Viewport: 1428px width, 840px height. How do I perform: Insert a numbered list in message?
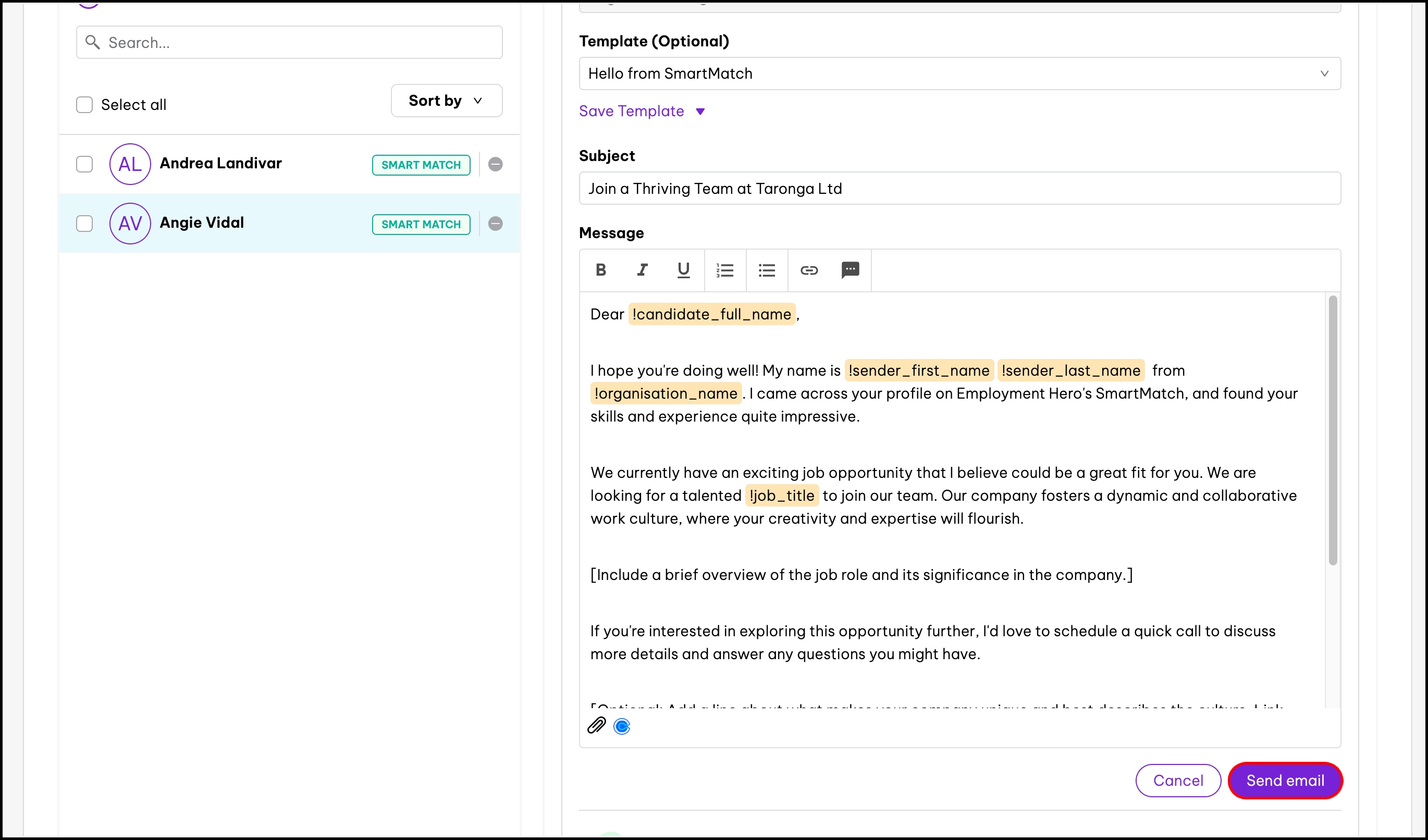[725, 270]
